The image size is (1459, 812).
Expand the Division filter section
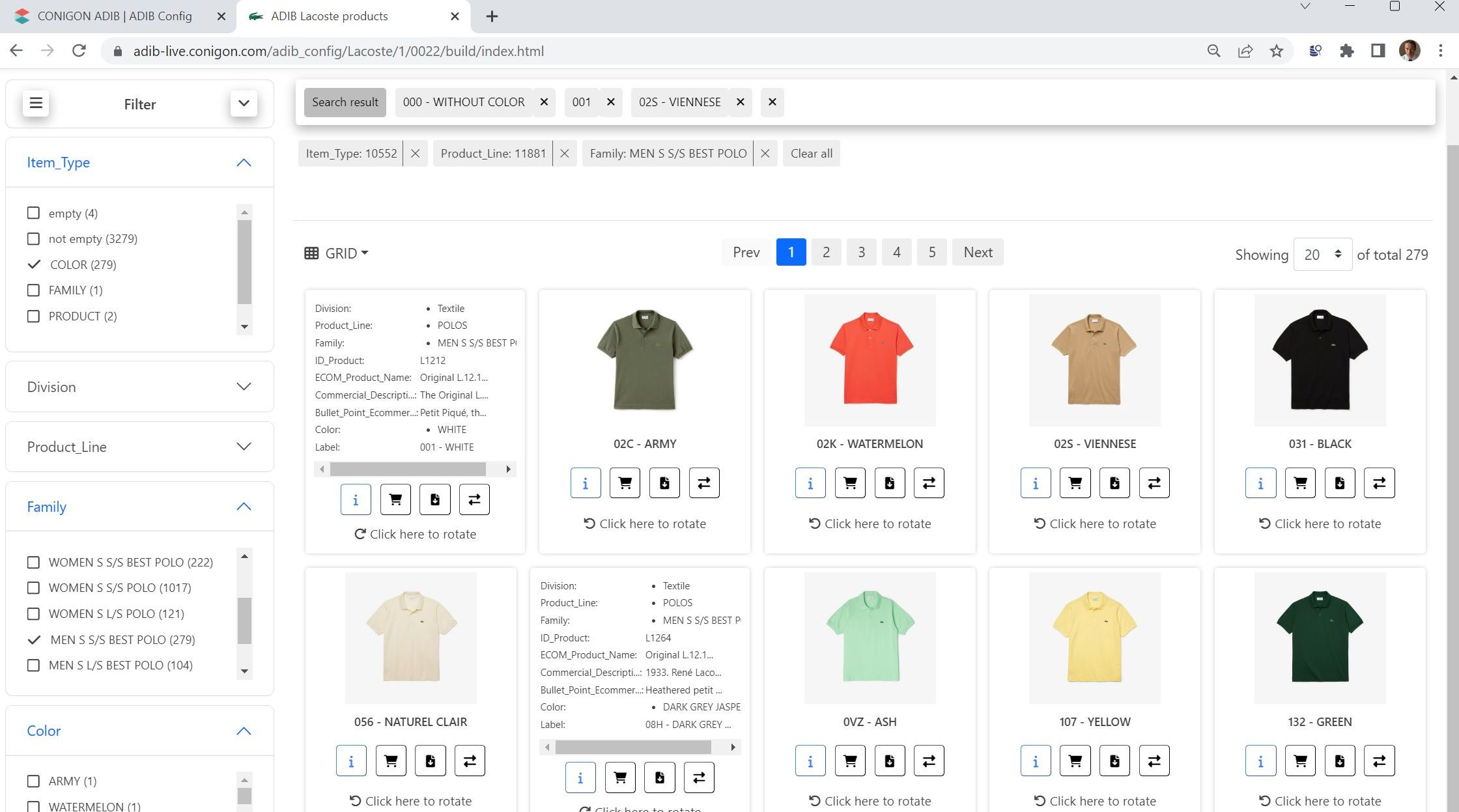click(244, 387)
